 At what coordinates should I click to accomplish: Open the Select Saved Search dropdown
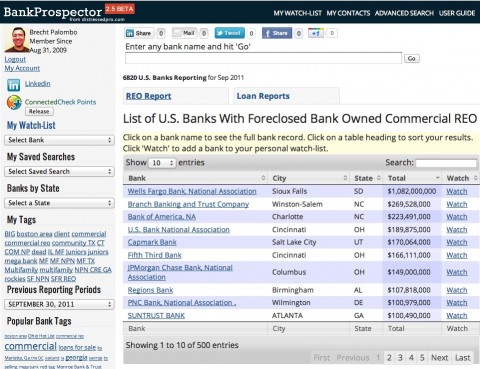[x=59, y=171]
